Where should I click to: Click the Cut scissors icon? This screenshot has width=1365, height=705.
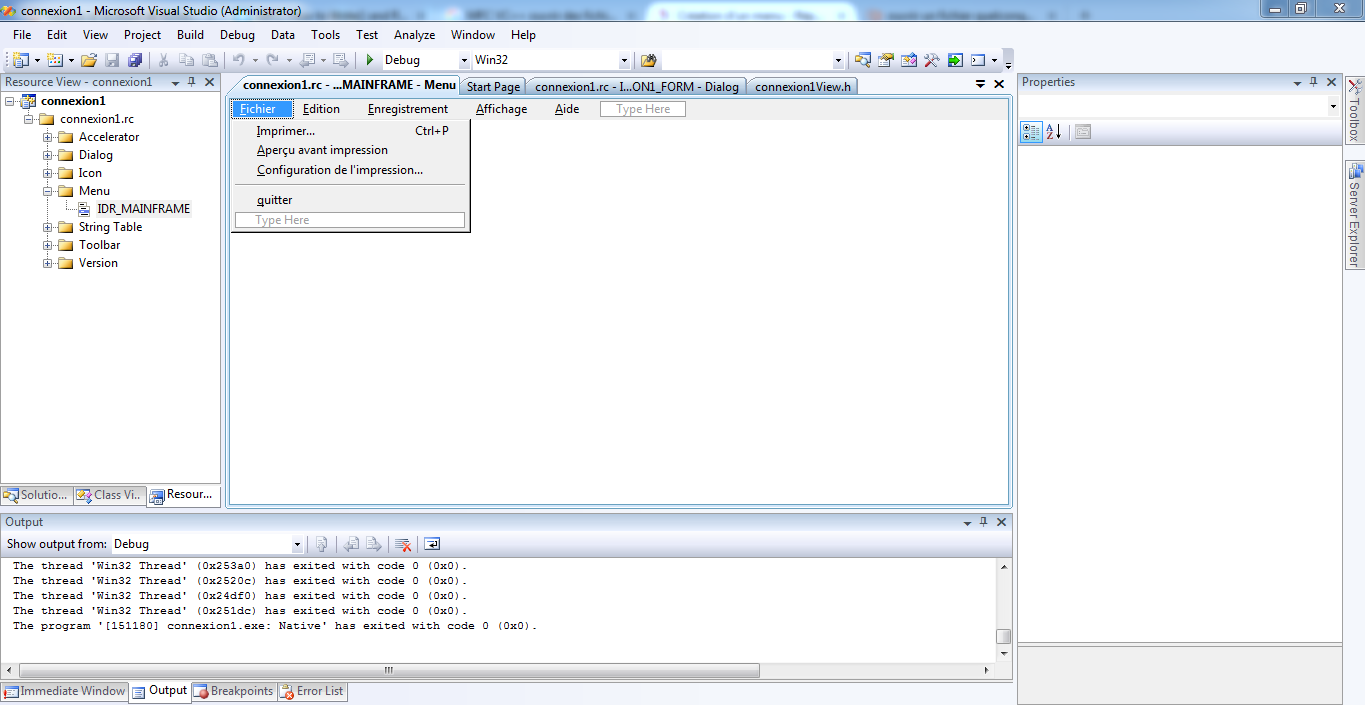pyautogui.click(x=164, y=60)
